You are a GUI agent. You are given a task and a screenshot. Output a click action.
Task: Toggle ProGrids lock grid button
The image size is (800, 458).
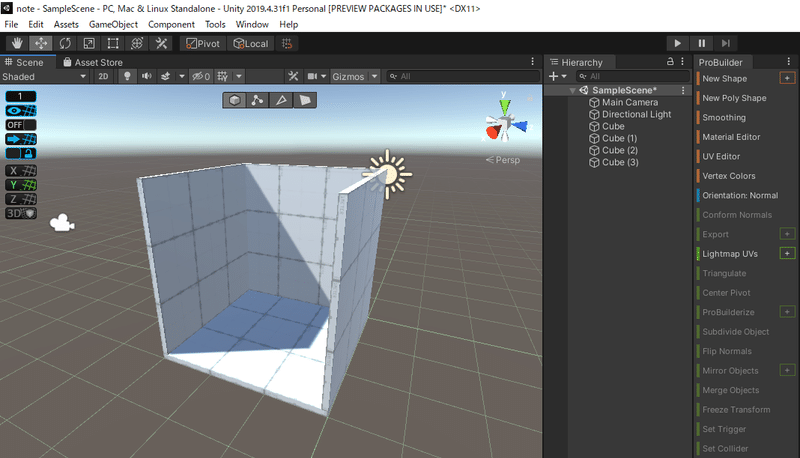(21, 154)
